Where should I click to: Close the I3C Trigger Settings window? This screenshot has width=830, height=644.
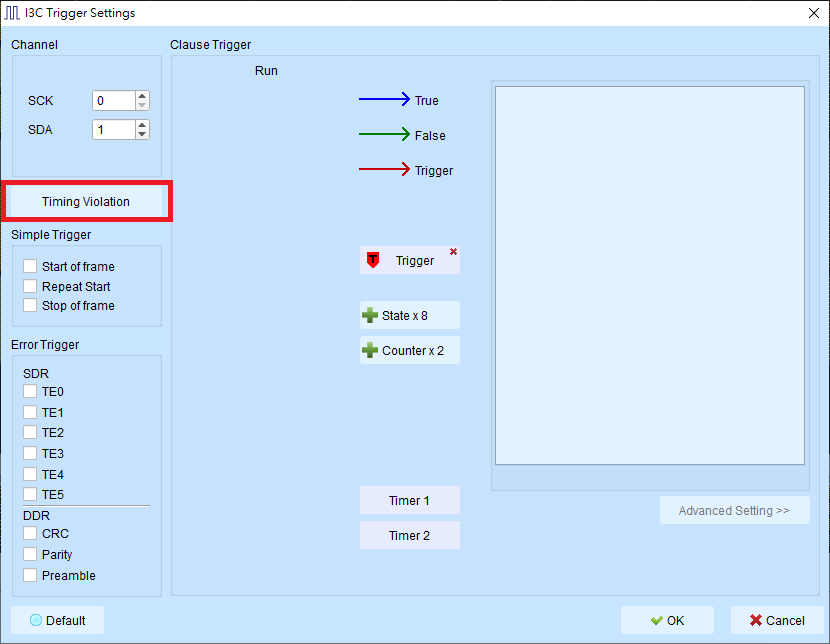coord(814,13)
